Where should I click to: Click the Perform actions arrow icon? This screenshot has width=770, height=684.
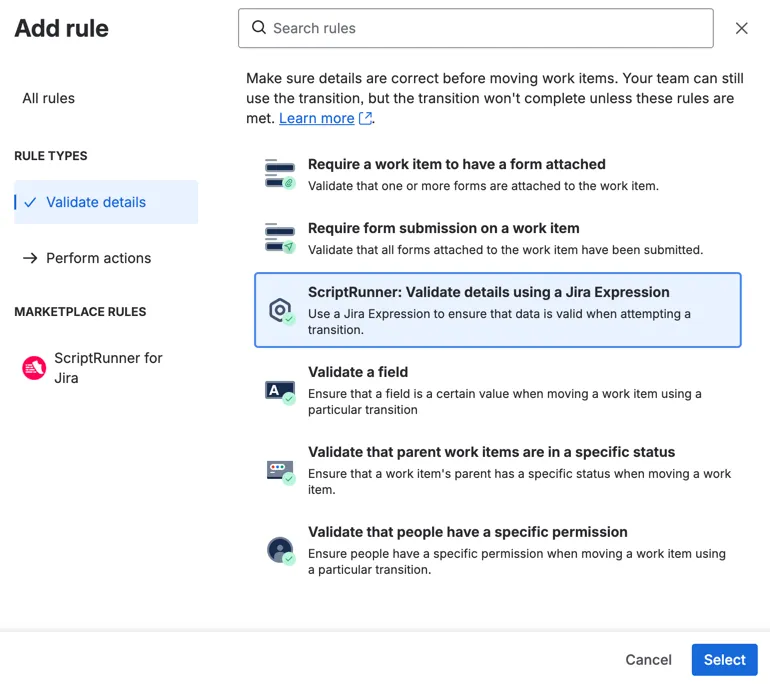point(30,258)
